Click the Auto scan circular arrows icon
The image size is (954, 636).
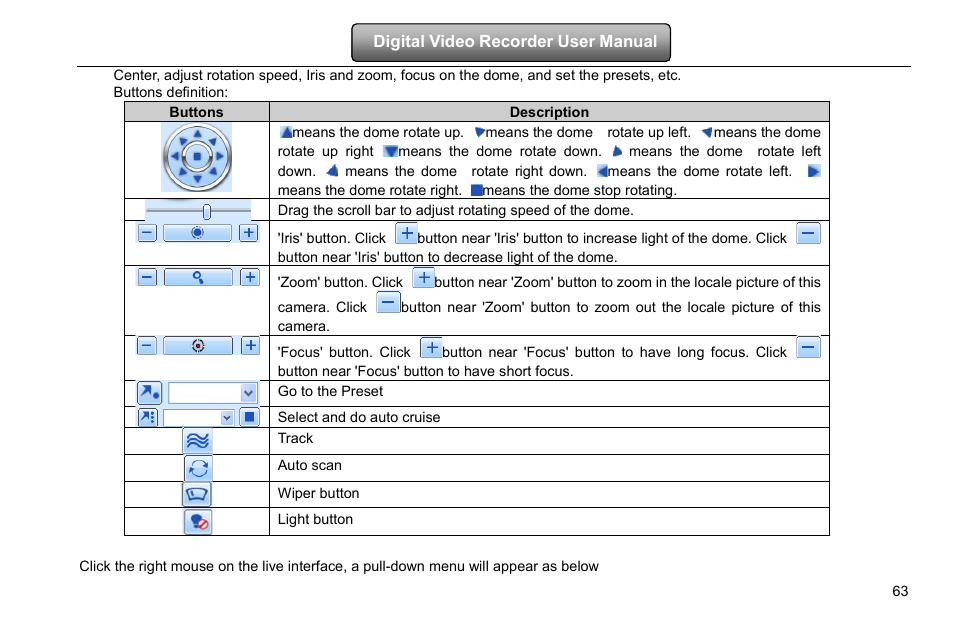coord(198,468)
